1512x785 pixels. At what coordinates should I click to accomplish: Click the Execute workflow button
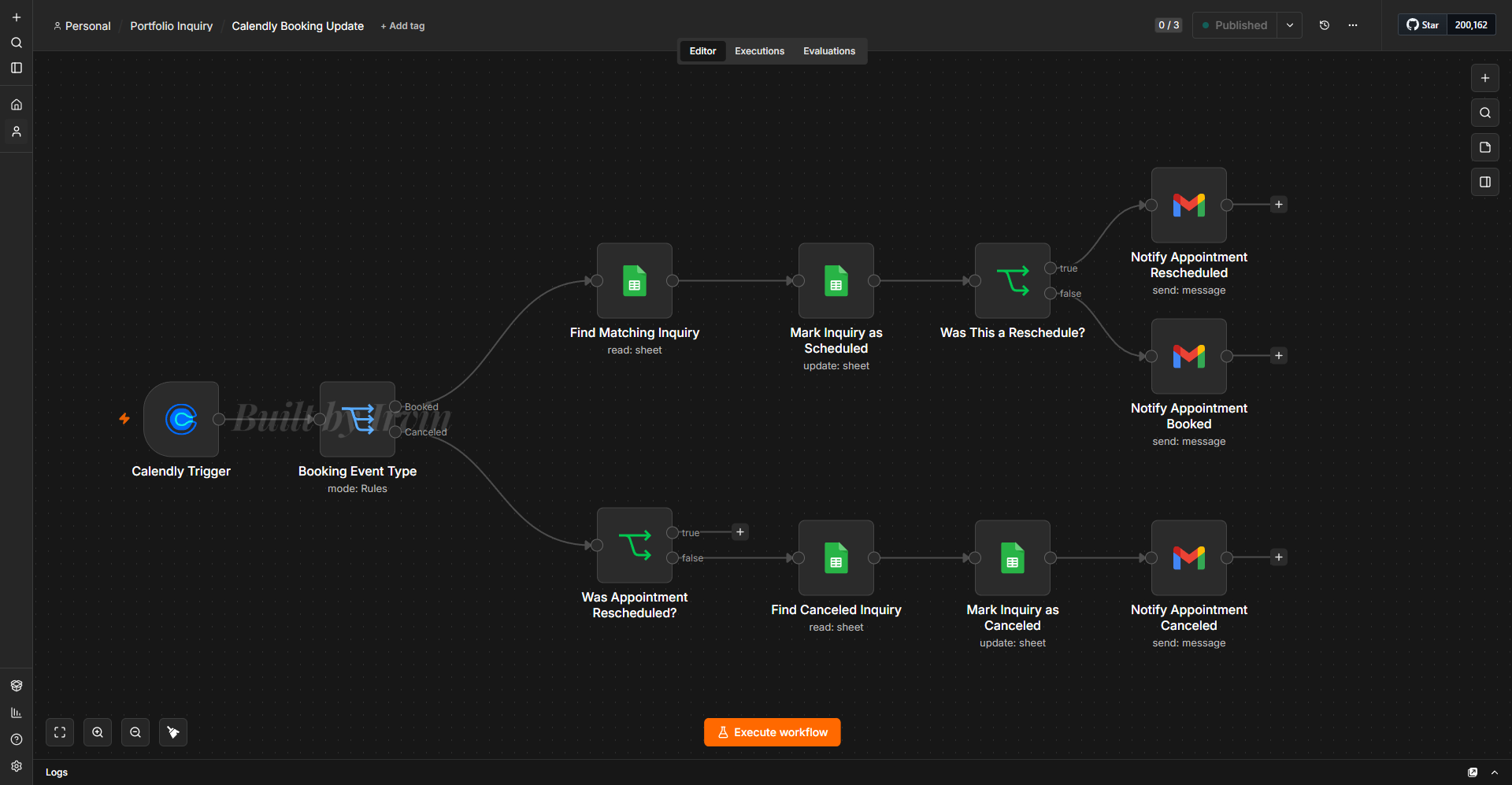click(x=772, y=732)
